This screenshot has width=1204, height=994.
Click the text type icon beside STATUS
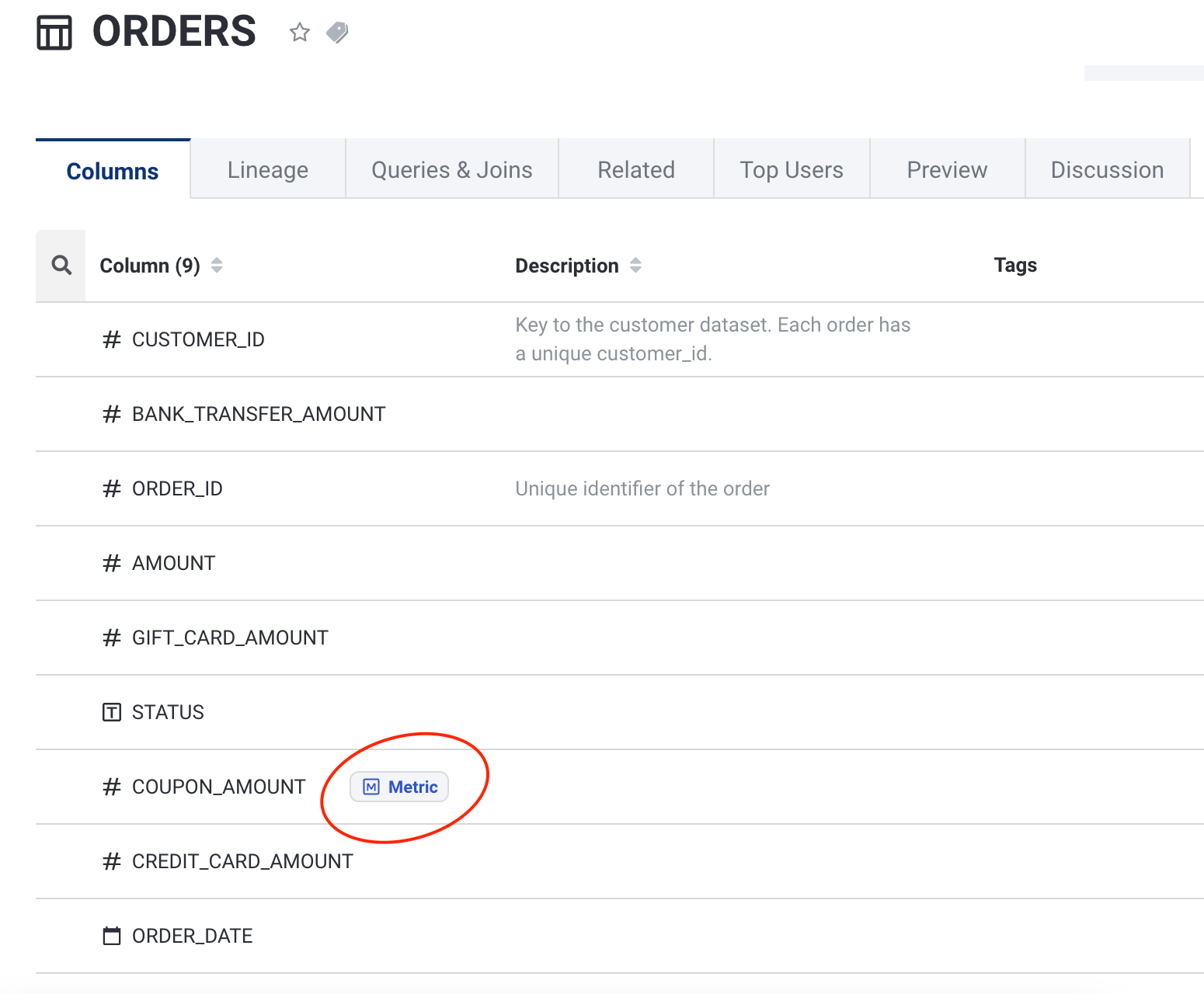pos(112,712)
